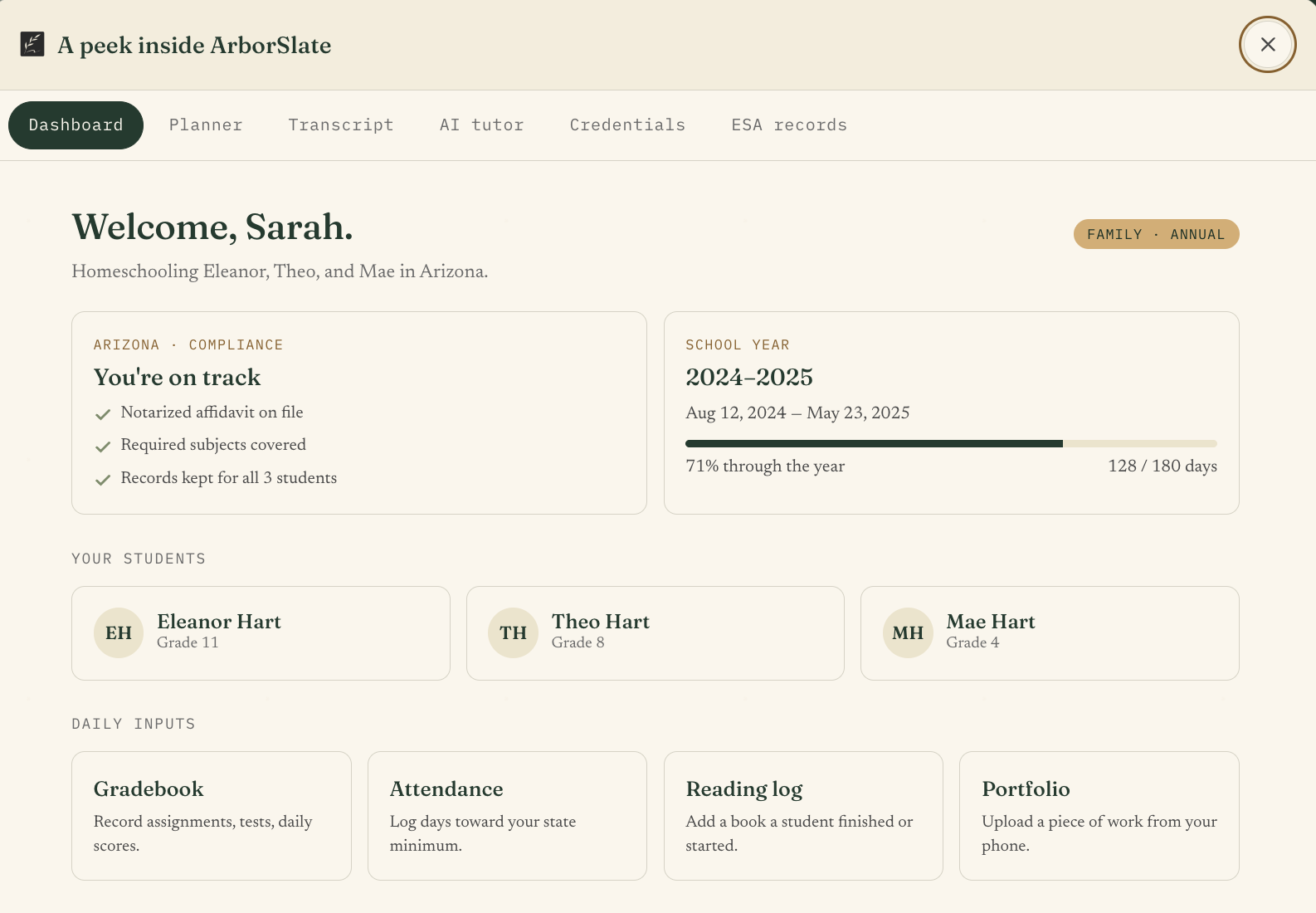Click the school year progress bar
This screenshot has width=1316, height=913.
click(951, 444)
